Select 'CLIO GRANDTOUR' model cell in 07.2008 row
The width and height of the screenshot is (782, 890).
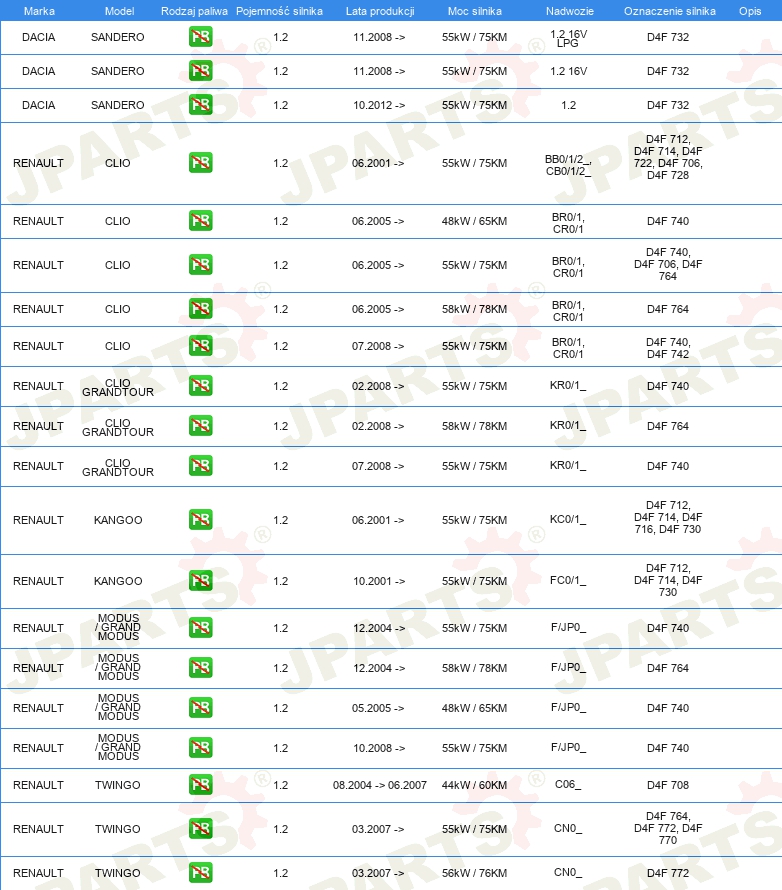(118, 467)
